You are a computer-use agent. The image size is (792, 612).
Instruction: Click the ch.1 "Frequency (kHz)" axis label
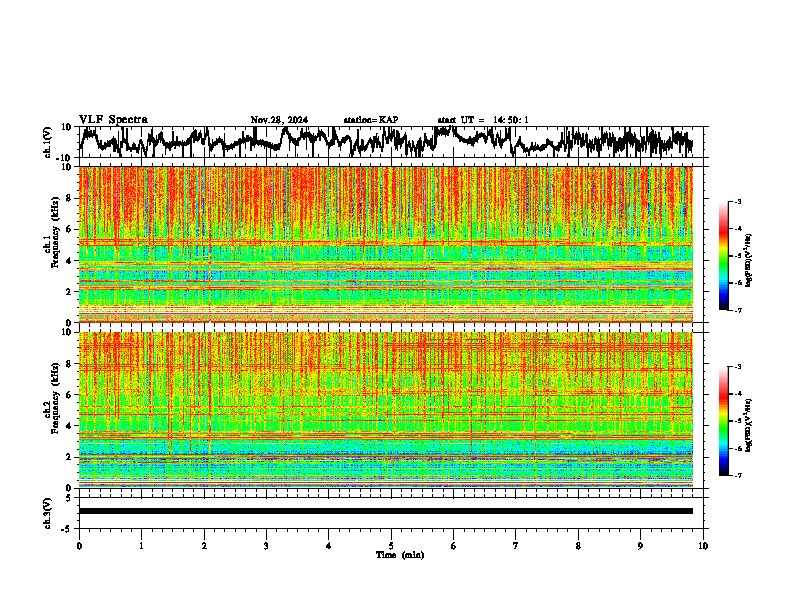click(x=55, y=232)
